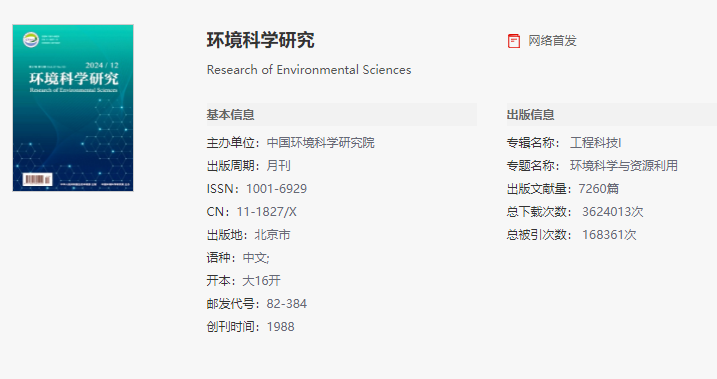The height and width of the screenshot is (379, 717).
Task: Click the journal title 环境科学研究 heading
Action: coord(261,40)
